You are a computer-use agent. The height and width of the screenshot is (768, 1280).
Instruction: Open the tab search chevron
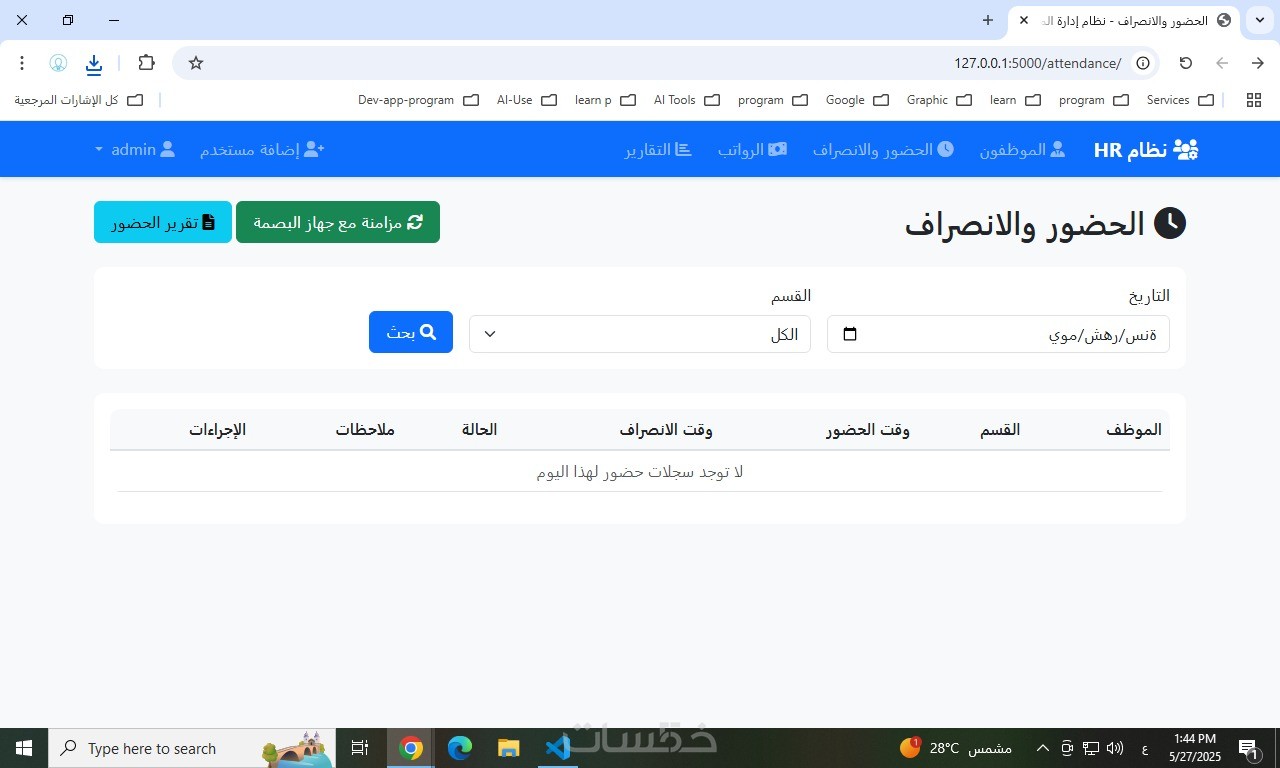pos(1259,20)
